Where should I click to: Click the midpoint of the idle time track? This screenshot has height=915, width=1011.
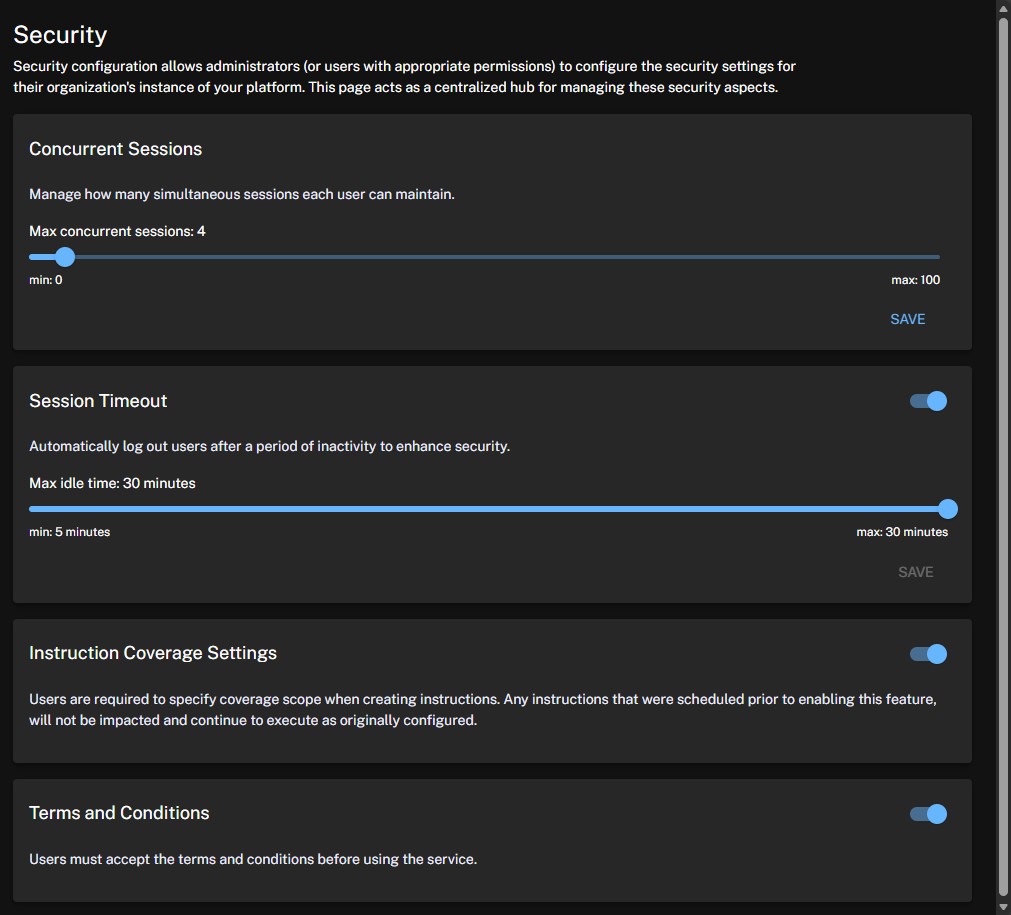click(488, 509)
